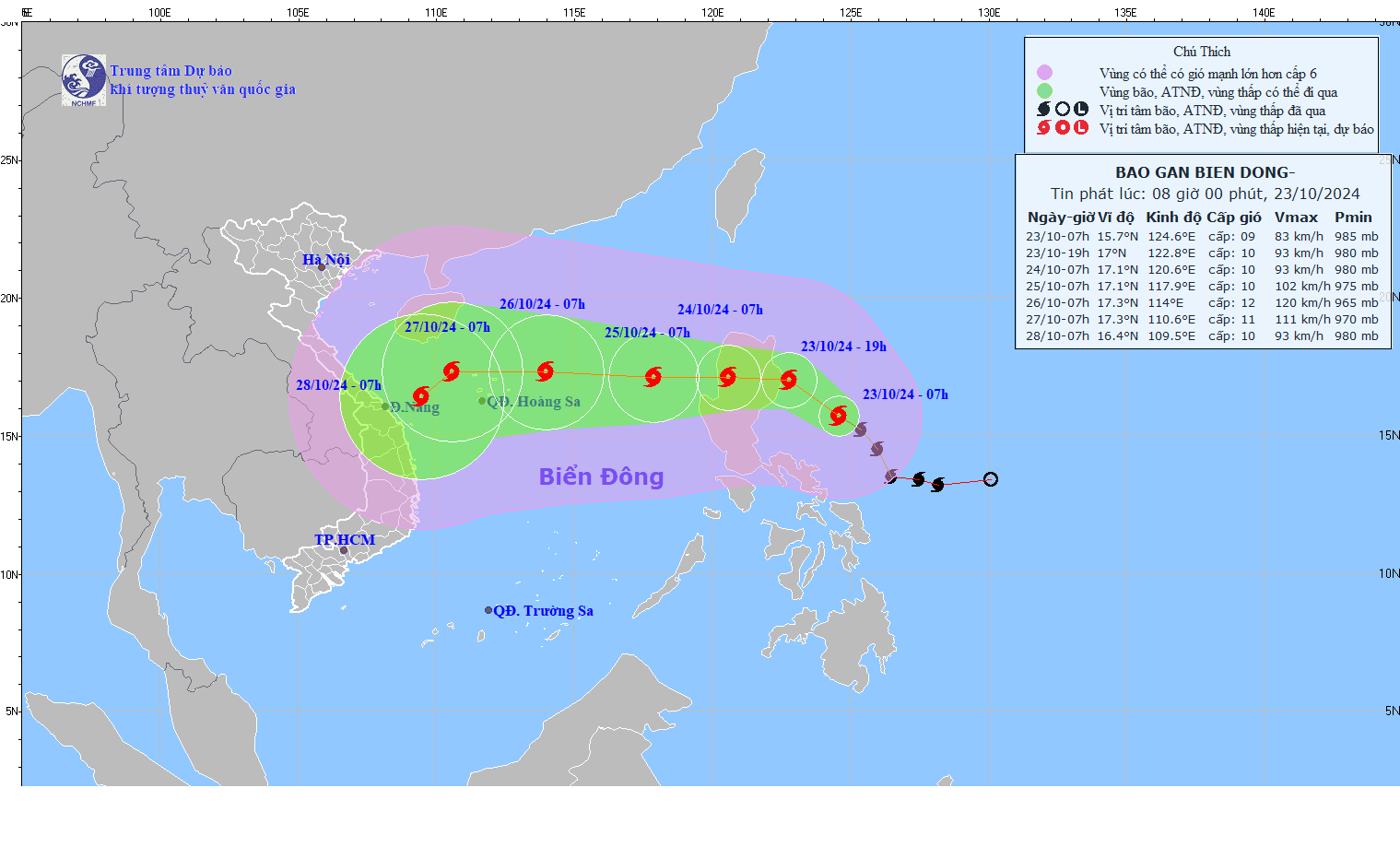Image resolution: width=1400 pixels, height=847 pixels.
Task: Click the table row dated 26/10-07h
Action: coord(1202,303)
